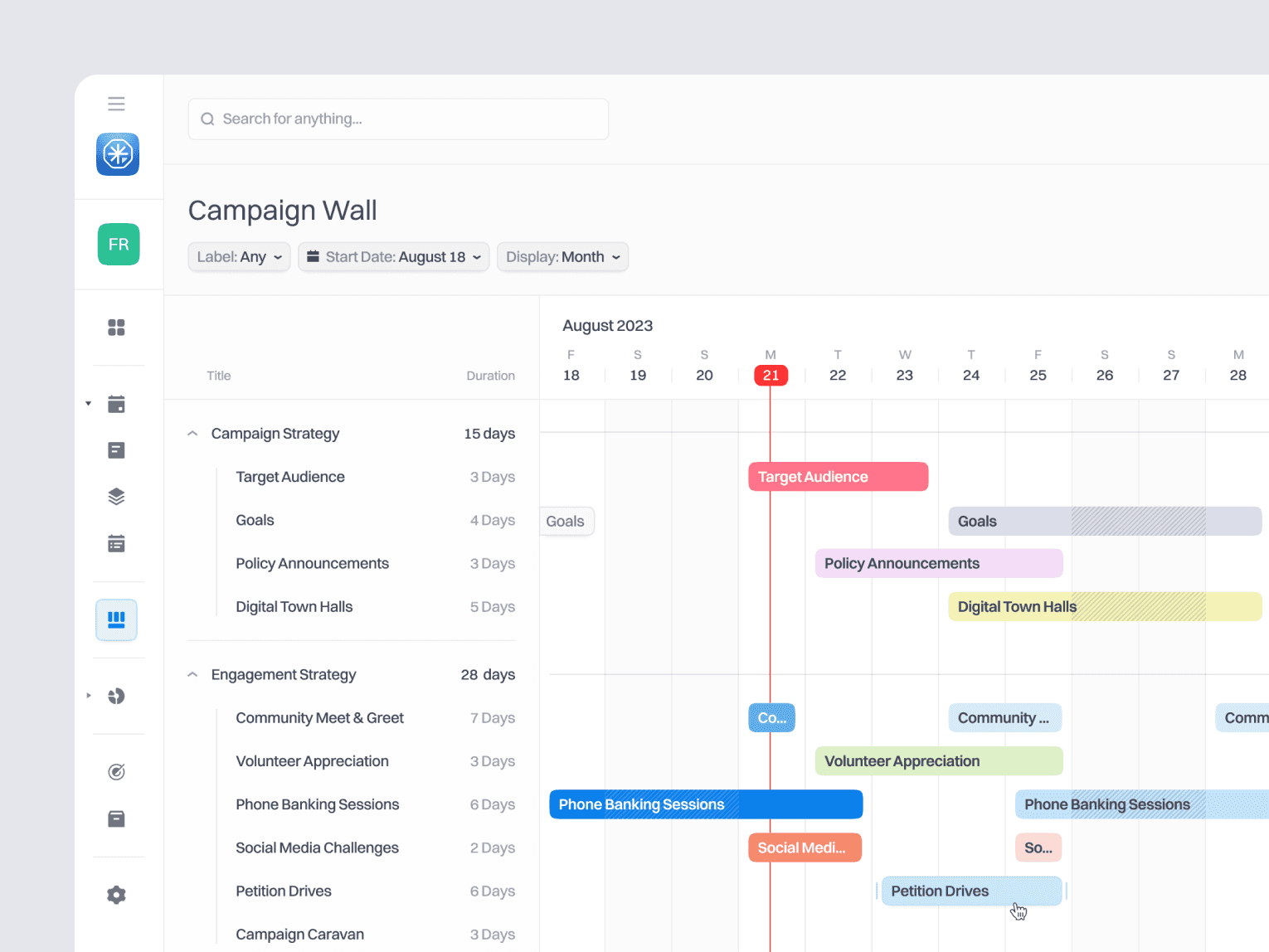The image size is (1269, 952).
Task: Change the Start Date: August 18 filter
Action: click(393, 256)
